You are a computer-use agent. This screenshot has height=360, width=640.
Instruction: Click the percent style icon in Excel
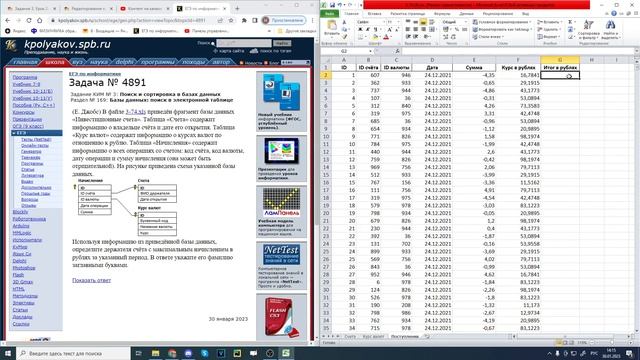tap(456, 29)
